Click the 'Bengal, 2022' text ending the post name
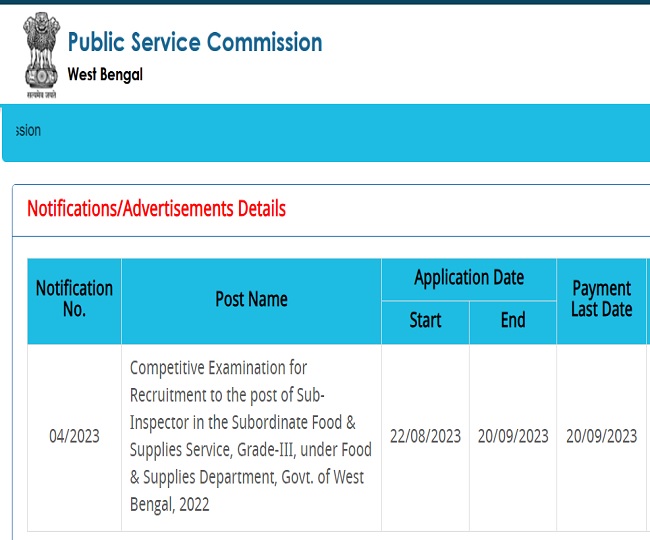650x540 pixels. (170, 504)
